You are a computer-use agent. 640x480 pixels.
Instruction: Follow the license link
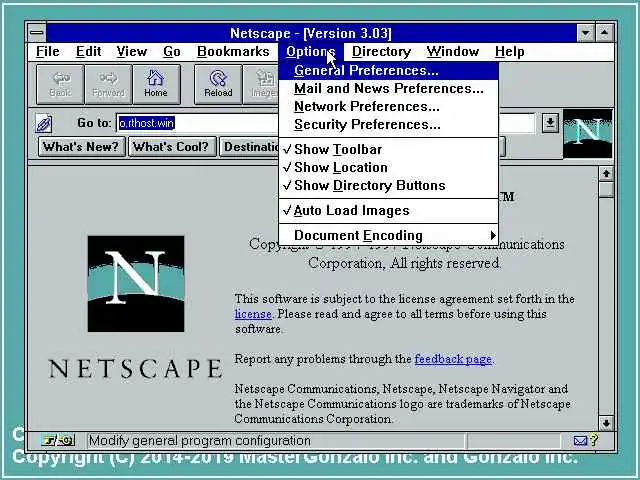[x=253, y=314]
